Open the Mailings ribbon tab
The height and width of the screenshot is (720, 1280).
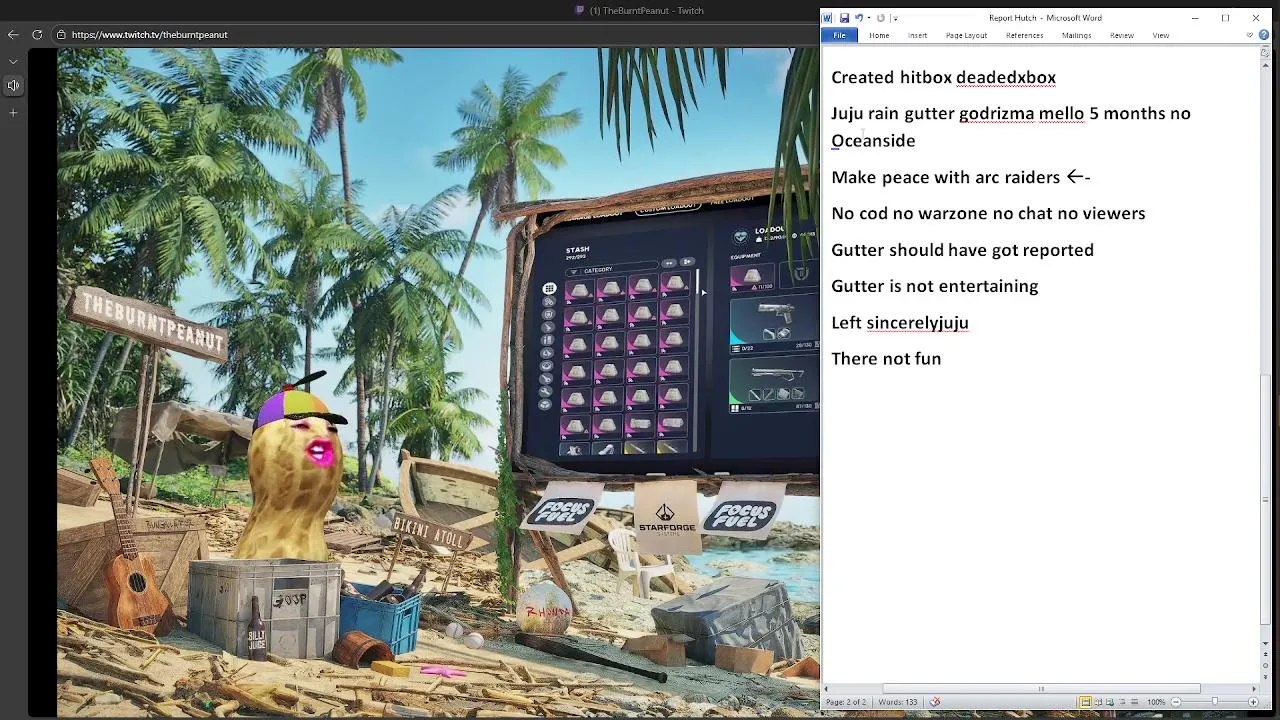click(x=1076, y=35)
